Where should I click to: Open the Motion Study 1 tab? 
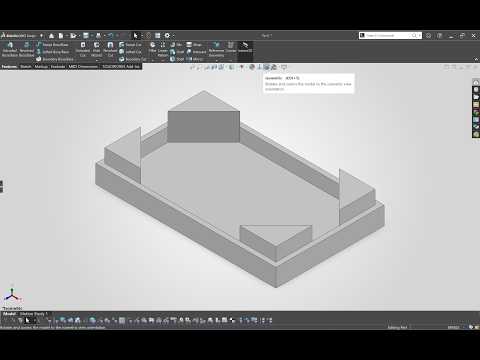(34, 314)
